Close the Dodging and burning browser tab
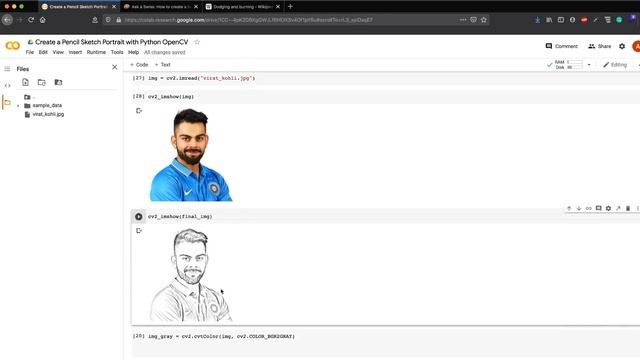 click(x=278, y=7)
